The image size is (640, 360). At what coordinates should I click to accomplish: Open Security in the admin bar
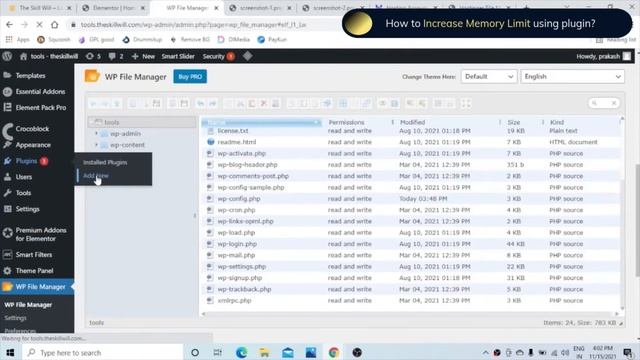218,56
